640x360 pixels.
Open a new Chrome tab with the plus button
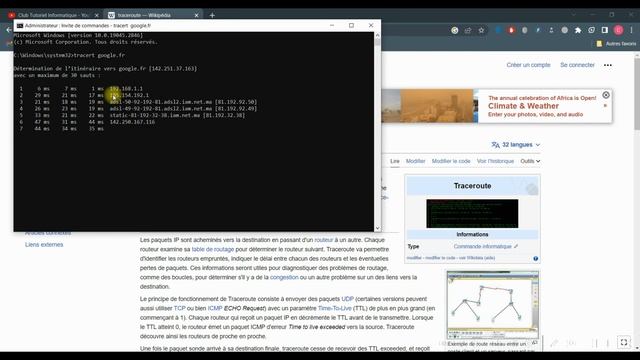(x=212, y=15)
